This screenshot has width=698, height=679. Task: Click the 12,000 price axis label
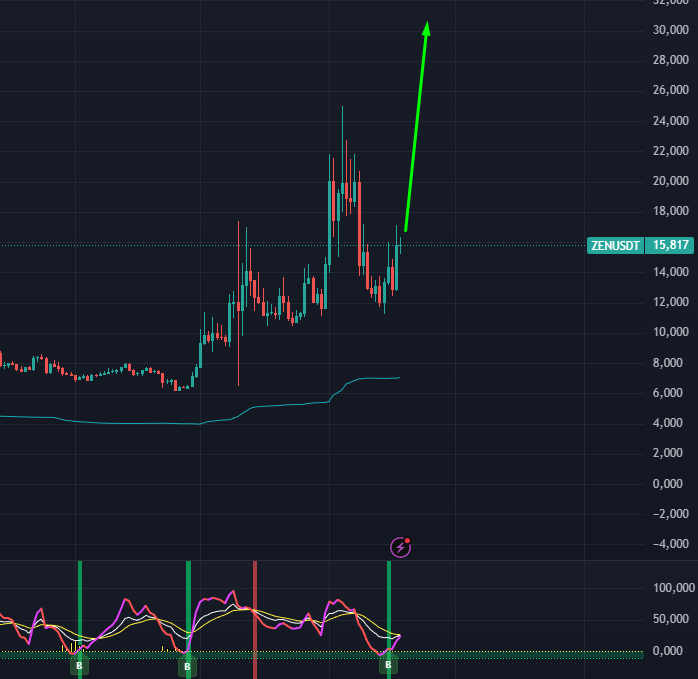click(670, 302)
